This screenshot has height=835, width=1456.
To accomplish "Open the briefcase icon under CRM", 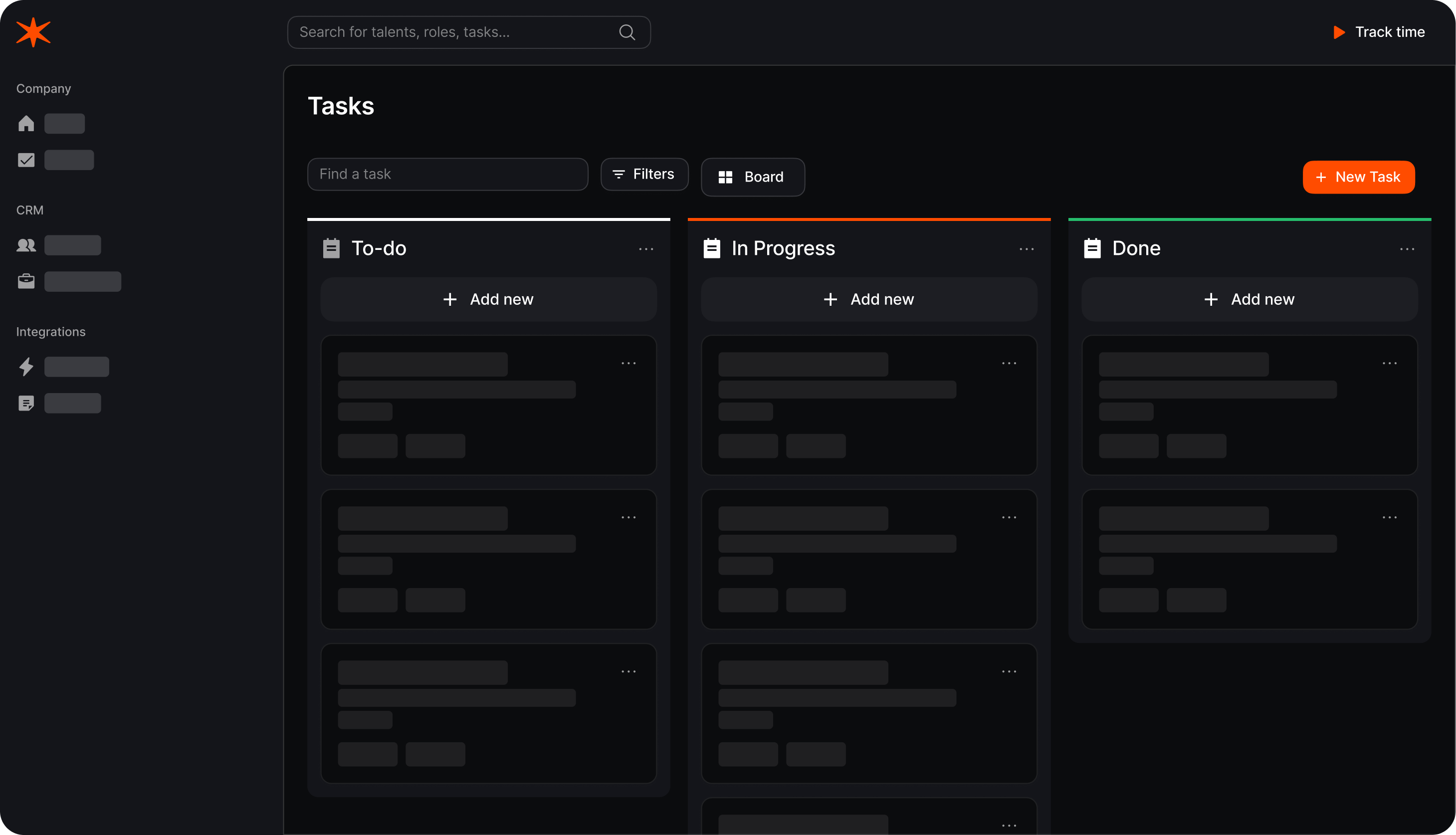I will pos(26,282).
